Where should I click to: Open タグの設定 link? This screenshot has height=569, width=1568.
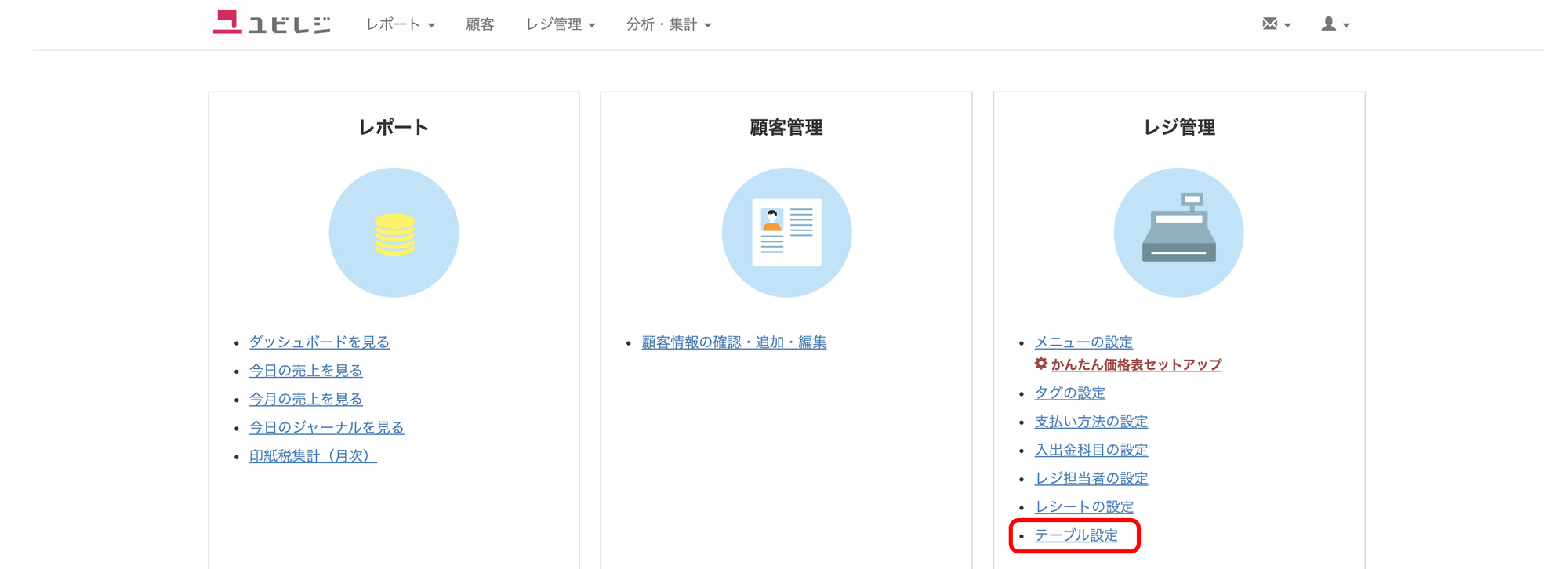click(1069, 393)
